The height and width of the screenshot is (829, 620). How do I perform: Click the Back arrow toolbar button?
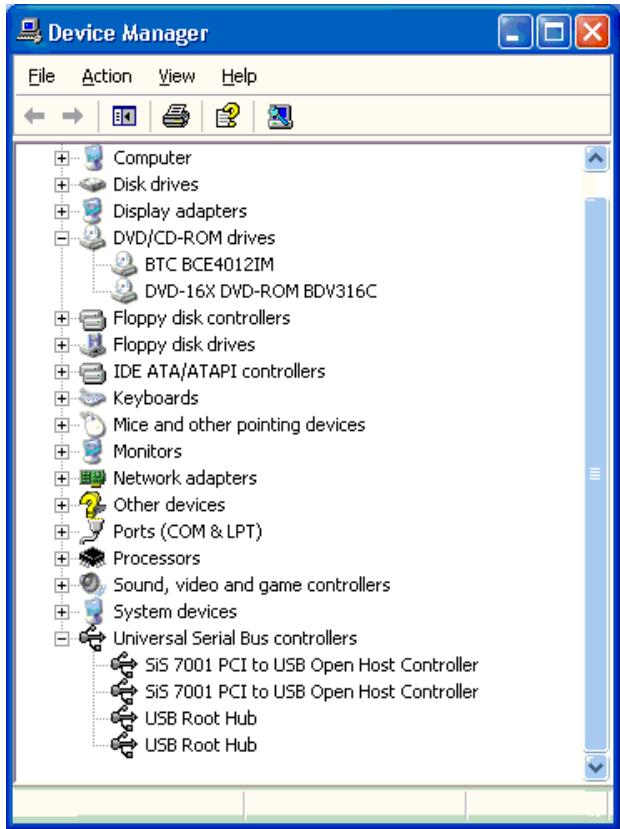(35, 116)
